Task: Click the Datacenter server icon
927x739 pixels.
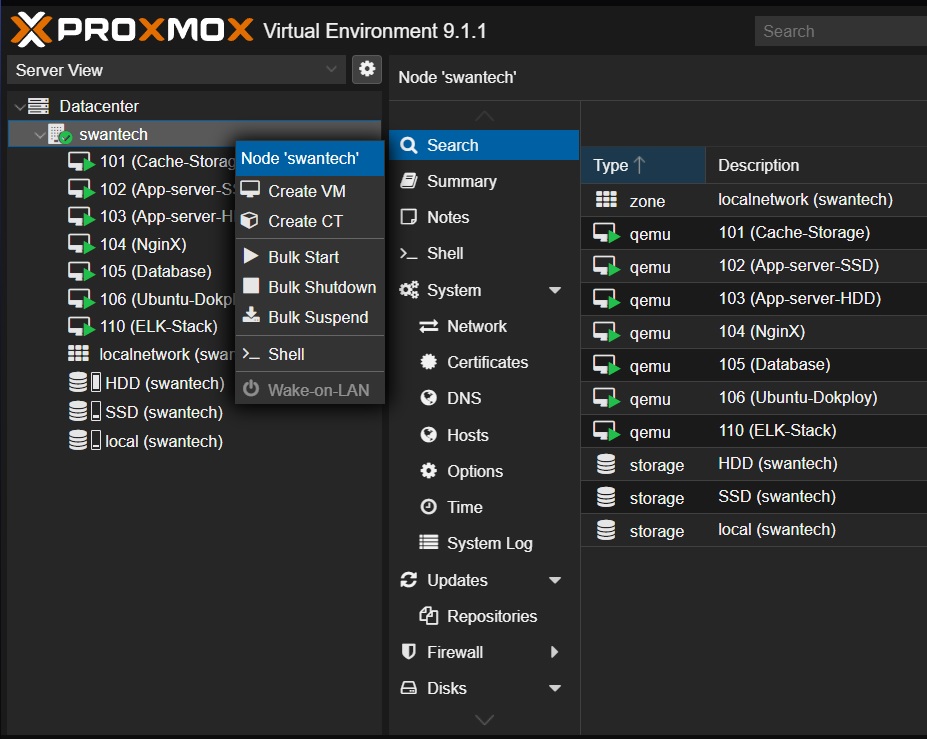Action: (39, 106)
